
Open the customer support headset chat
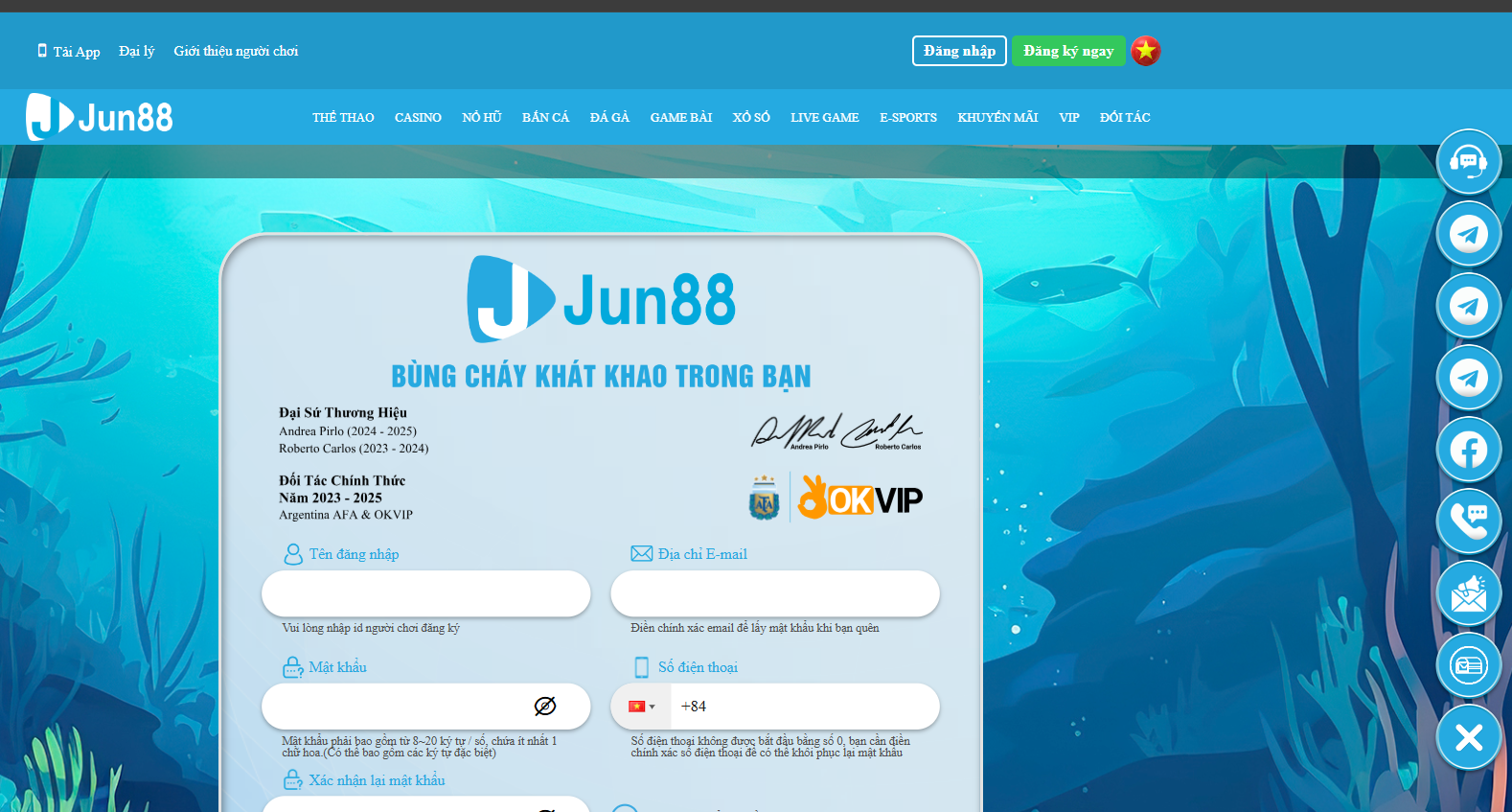click(x=1468, y=161)
